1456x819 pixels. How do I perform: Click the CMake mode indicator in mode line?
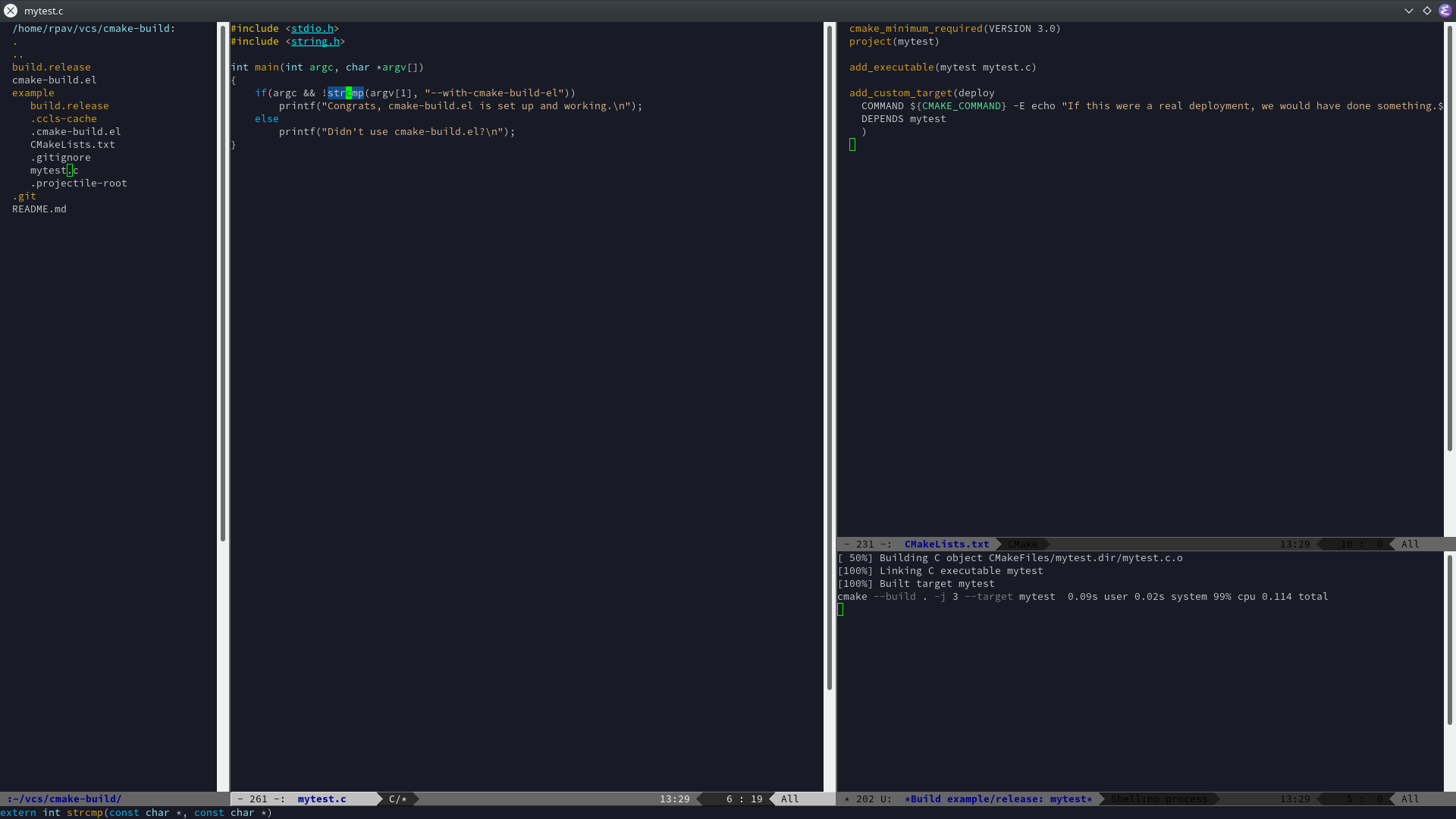pos(1022,544)
